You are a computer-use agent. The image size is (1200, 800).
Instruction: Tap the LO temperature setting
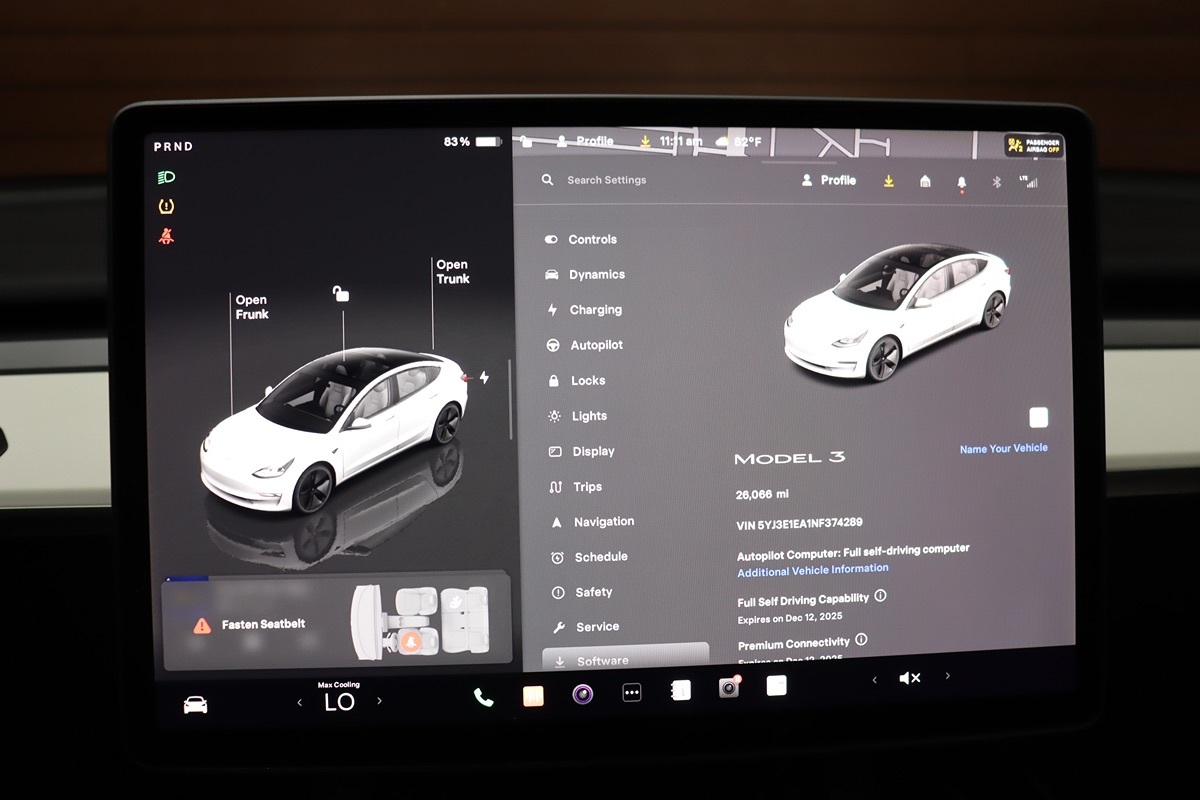[339, 702]
